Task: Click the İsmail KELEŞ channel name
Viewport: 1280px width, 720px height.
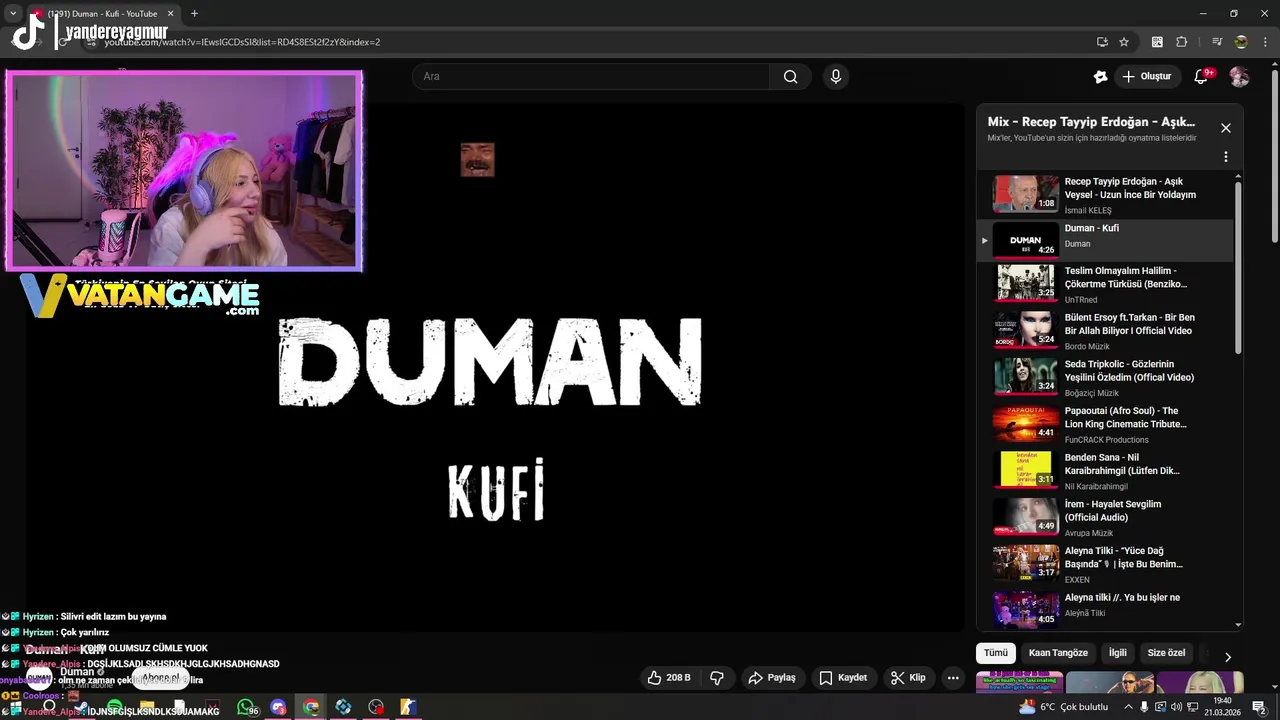Action: pyautogui.click(x=1087, y=211)
